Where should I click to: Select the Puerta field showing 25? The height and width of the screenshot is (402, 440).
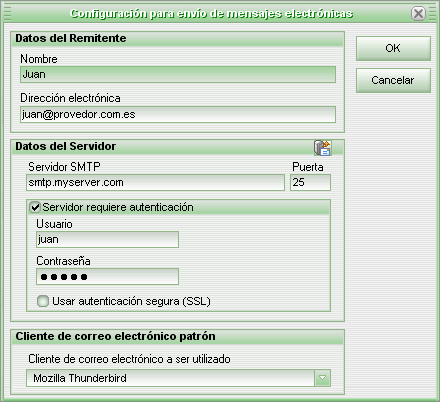(x=310, y=182)
